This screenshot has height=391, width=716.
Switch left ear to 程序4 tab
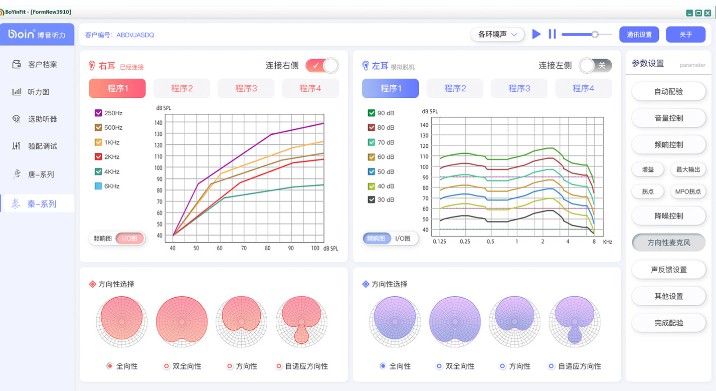point(584,88)
